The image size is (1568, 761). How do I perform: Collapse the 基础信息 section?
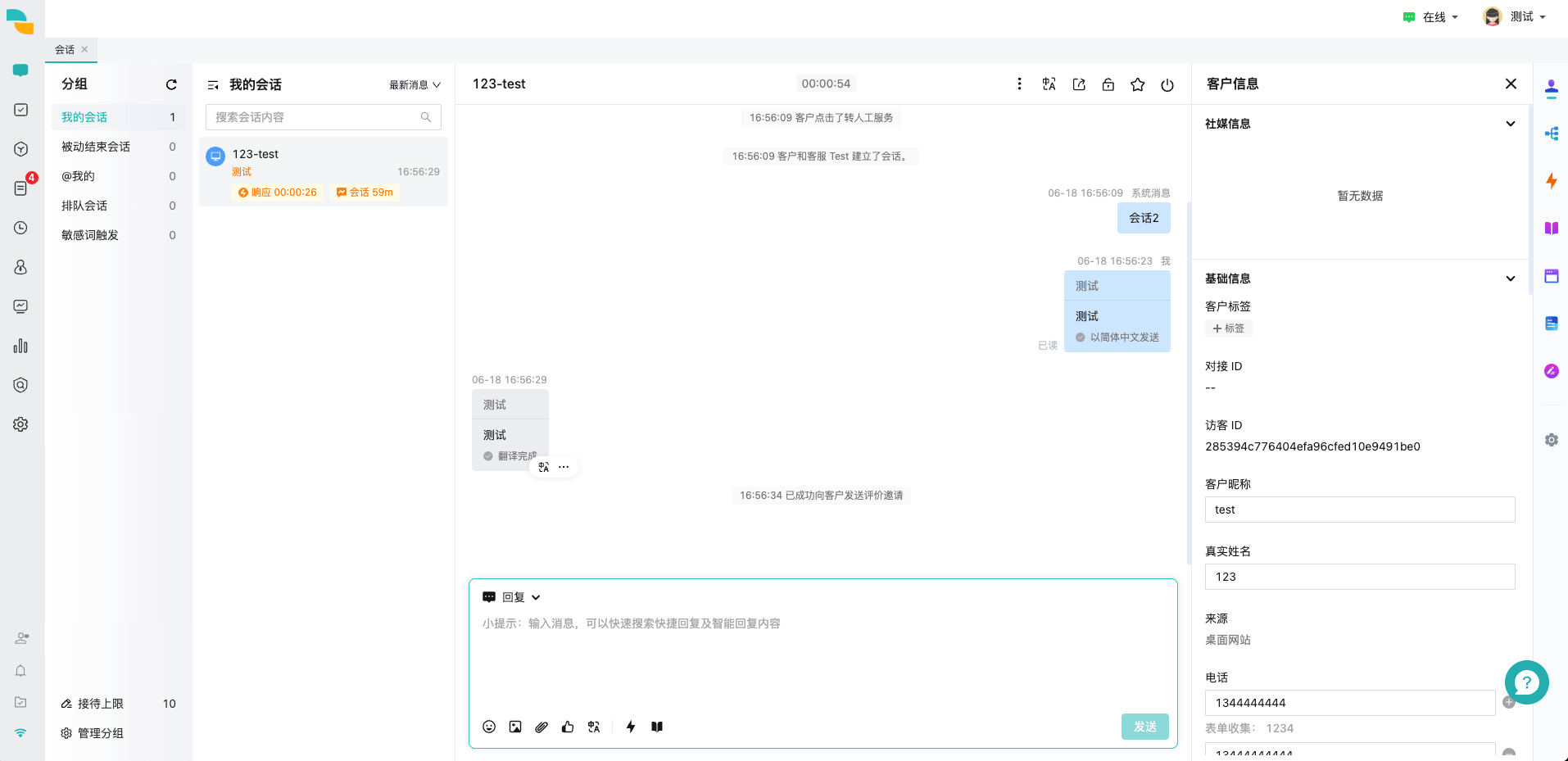1511,279
